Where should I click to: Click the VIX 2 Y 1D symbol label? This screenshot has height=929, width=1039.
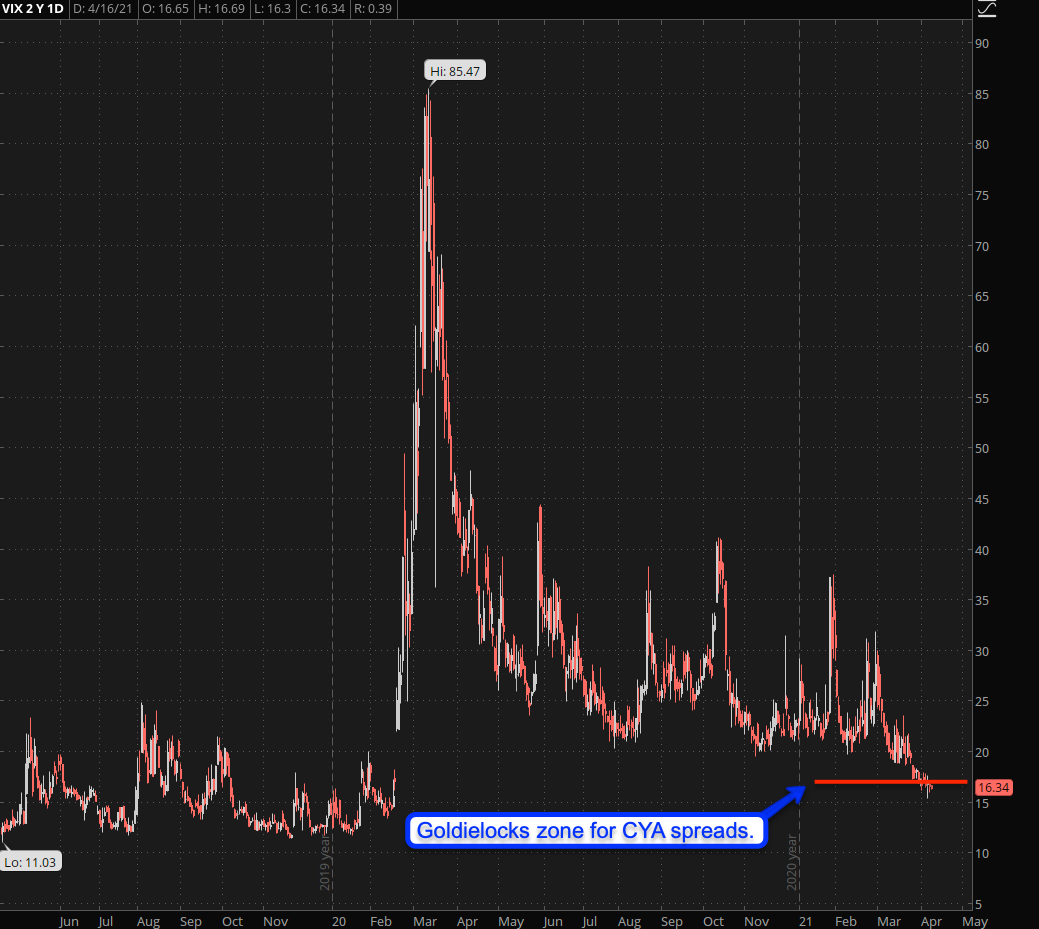34,9
